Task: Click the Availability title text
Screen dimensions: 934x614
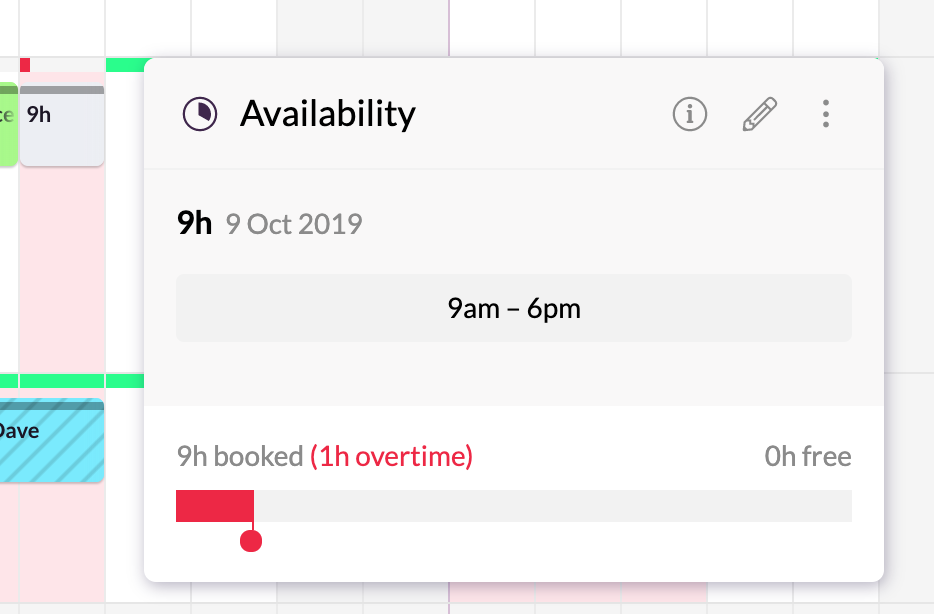Action: coord(328,114)
